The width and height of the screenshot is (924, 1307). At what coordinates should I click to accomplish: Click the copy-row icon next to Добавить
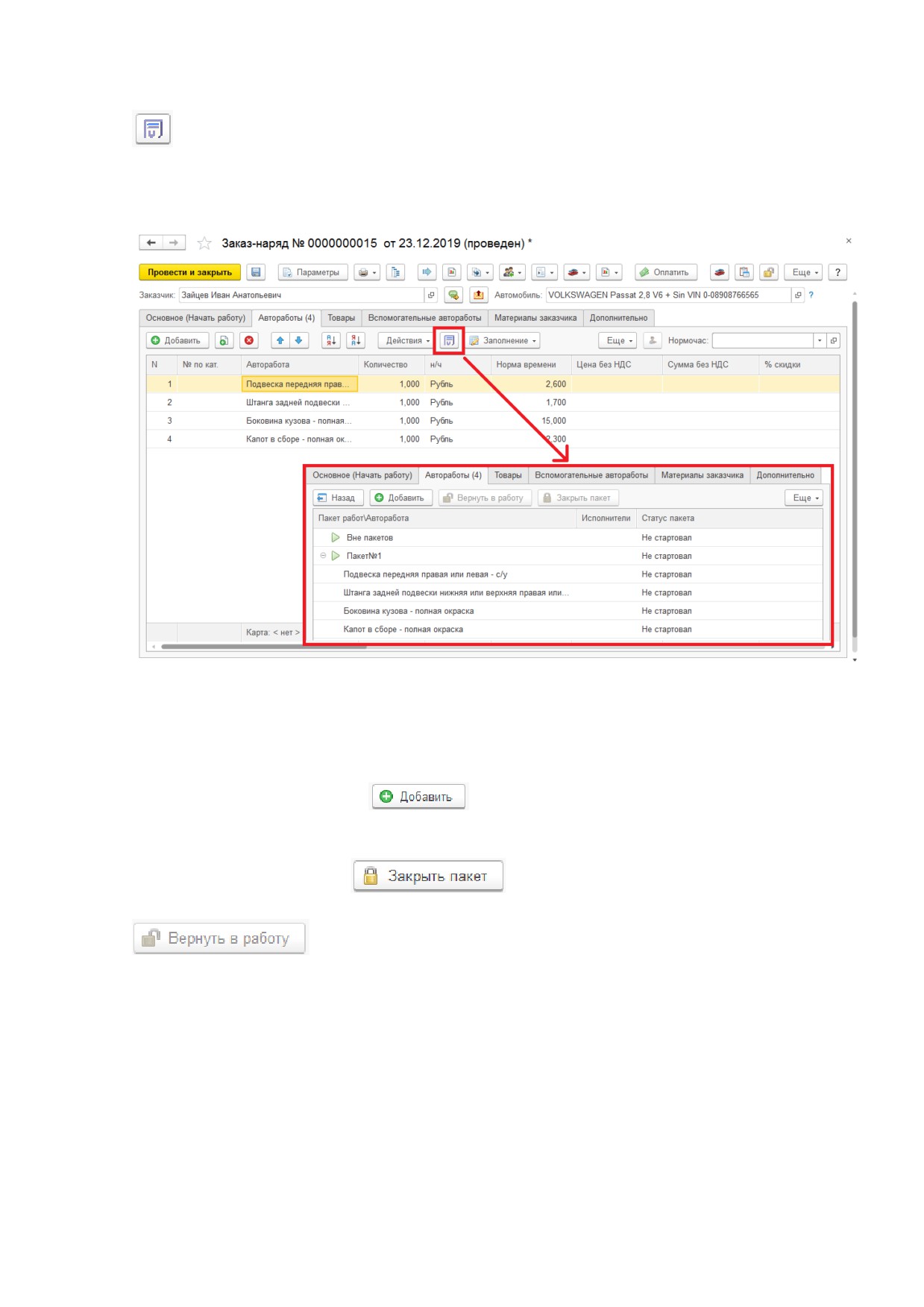pyautogui.click(x=224, y=341)
